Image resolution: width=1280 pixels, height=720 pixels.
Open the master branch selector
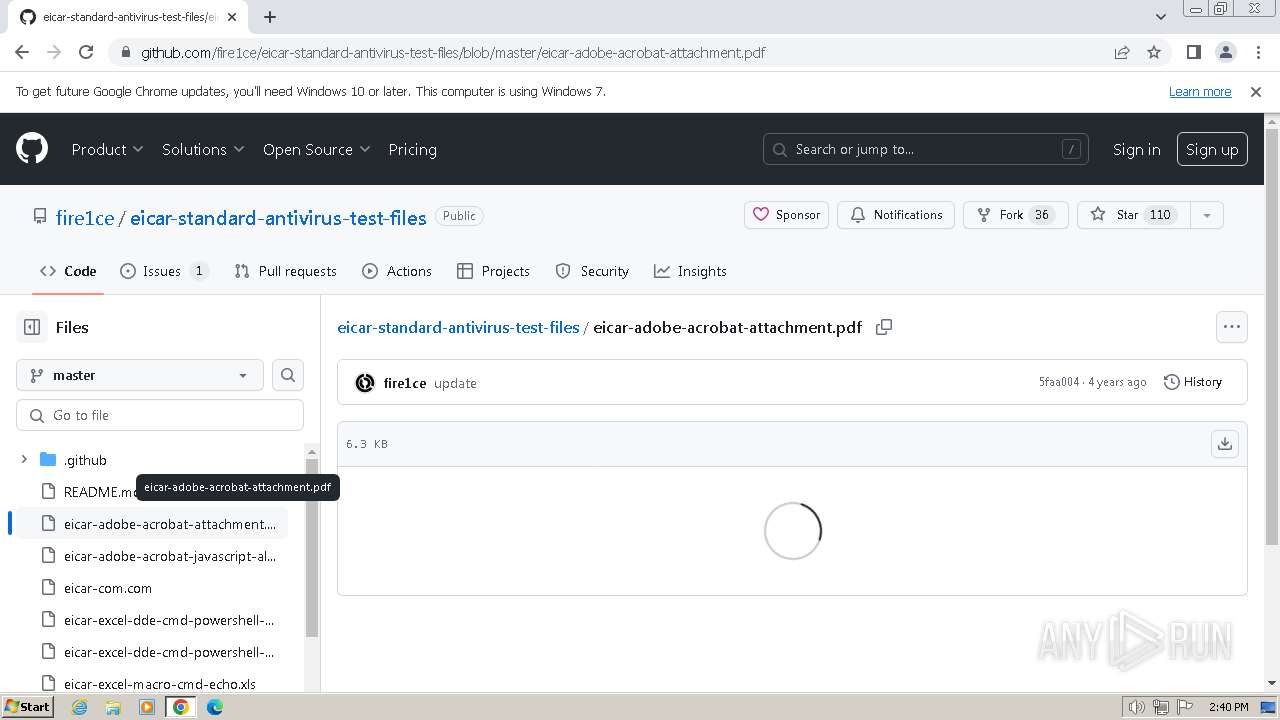(140, 375)
